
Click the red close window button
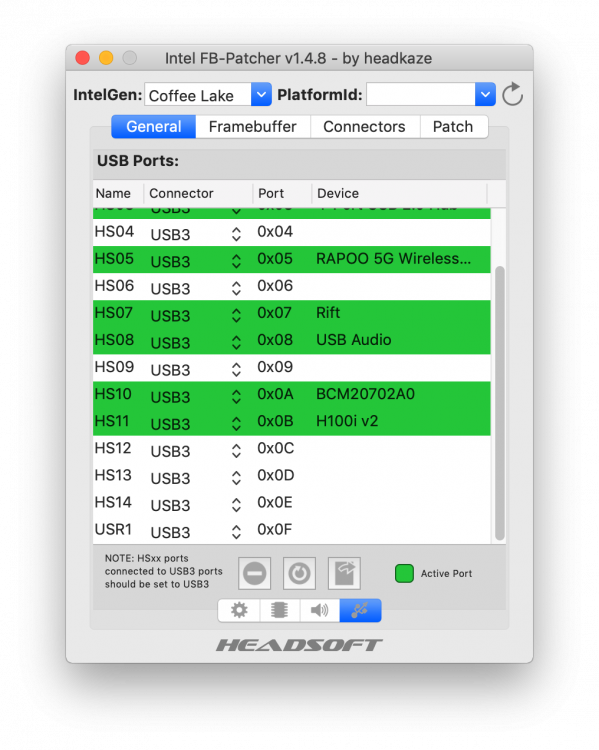[82, 58]
